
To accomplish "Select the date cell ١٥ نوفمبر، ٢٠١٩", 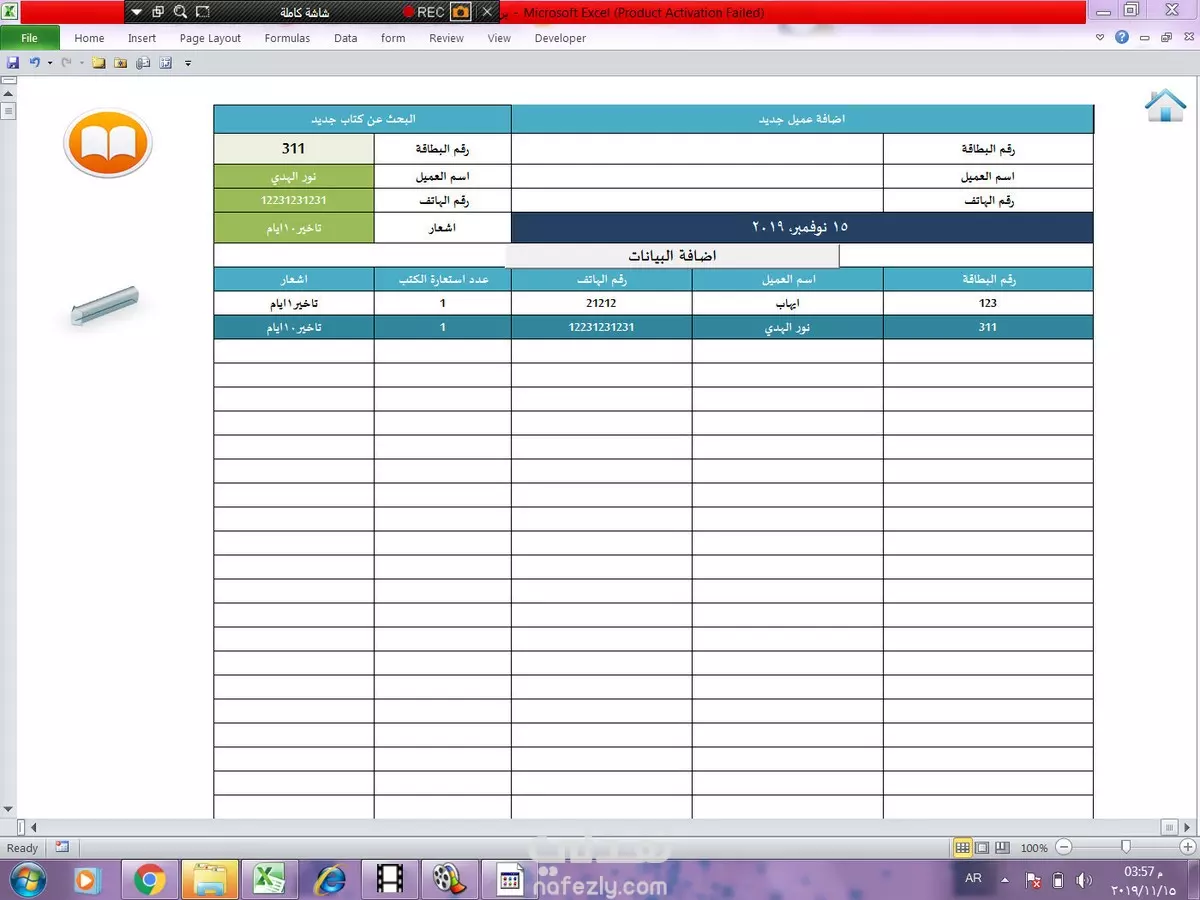I will (802, 227).
